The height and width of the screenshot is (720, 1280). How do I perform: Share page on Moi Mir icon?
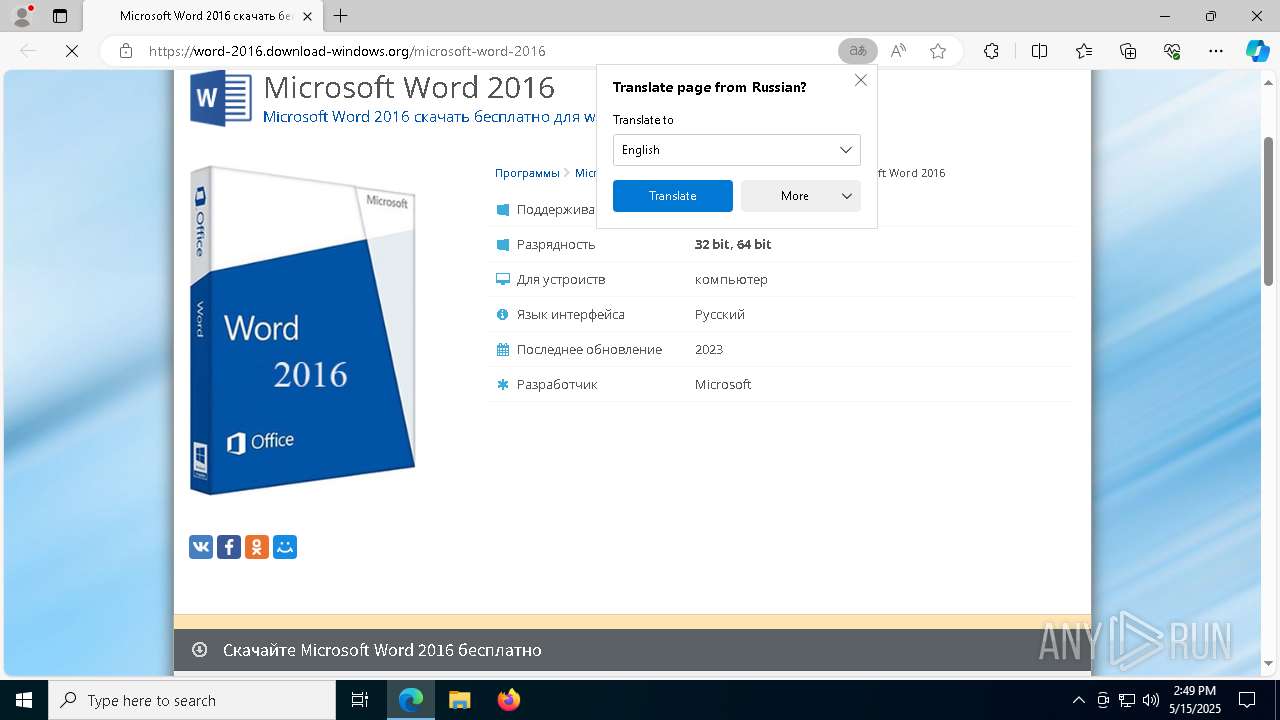[x=285, y=547]
